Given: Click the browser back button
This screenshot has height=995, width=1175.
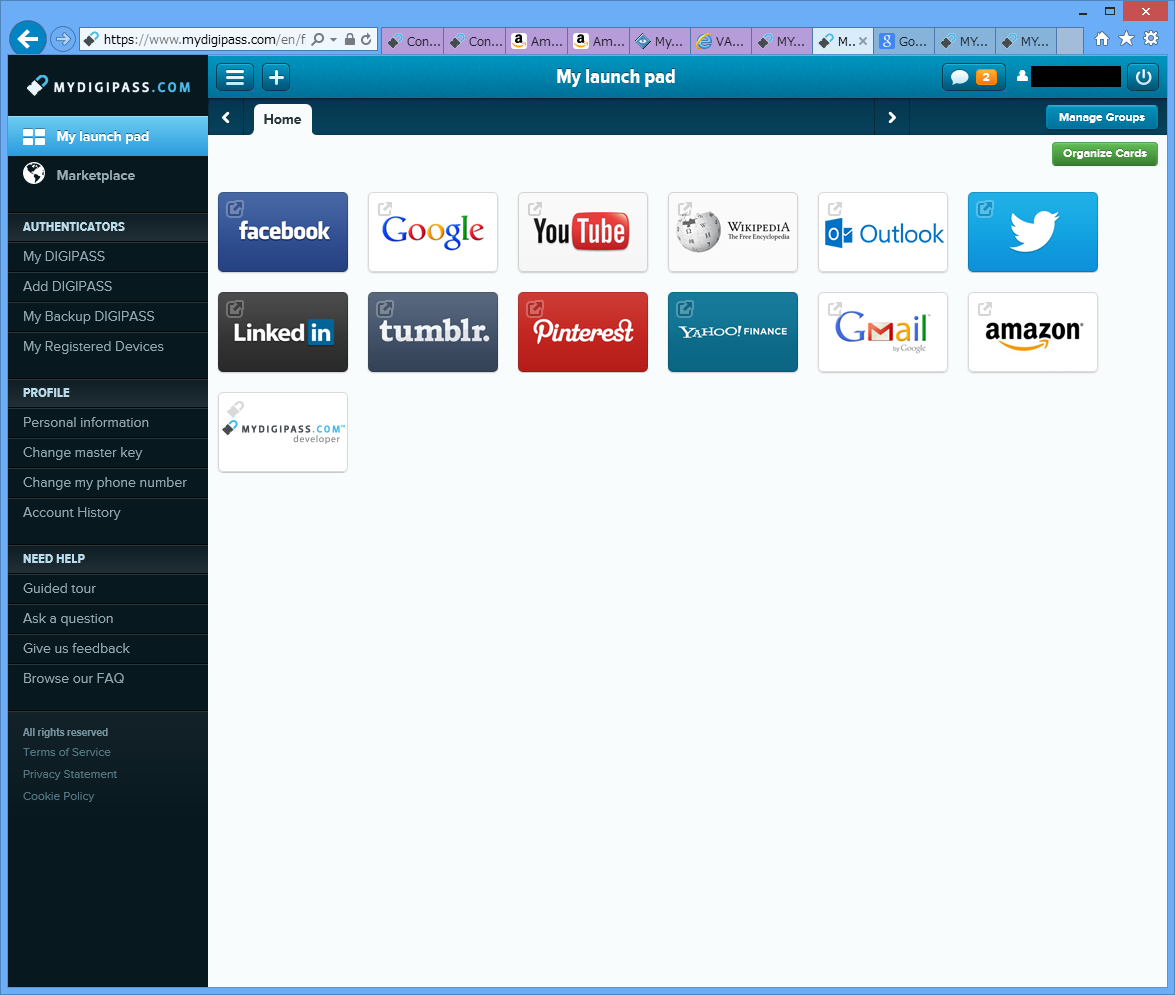Looking at the screenshot, I should (x=28, y=39).
